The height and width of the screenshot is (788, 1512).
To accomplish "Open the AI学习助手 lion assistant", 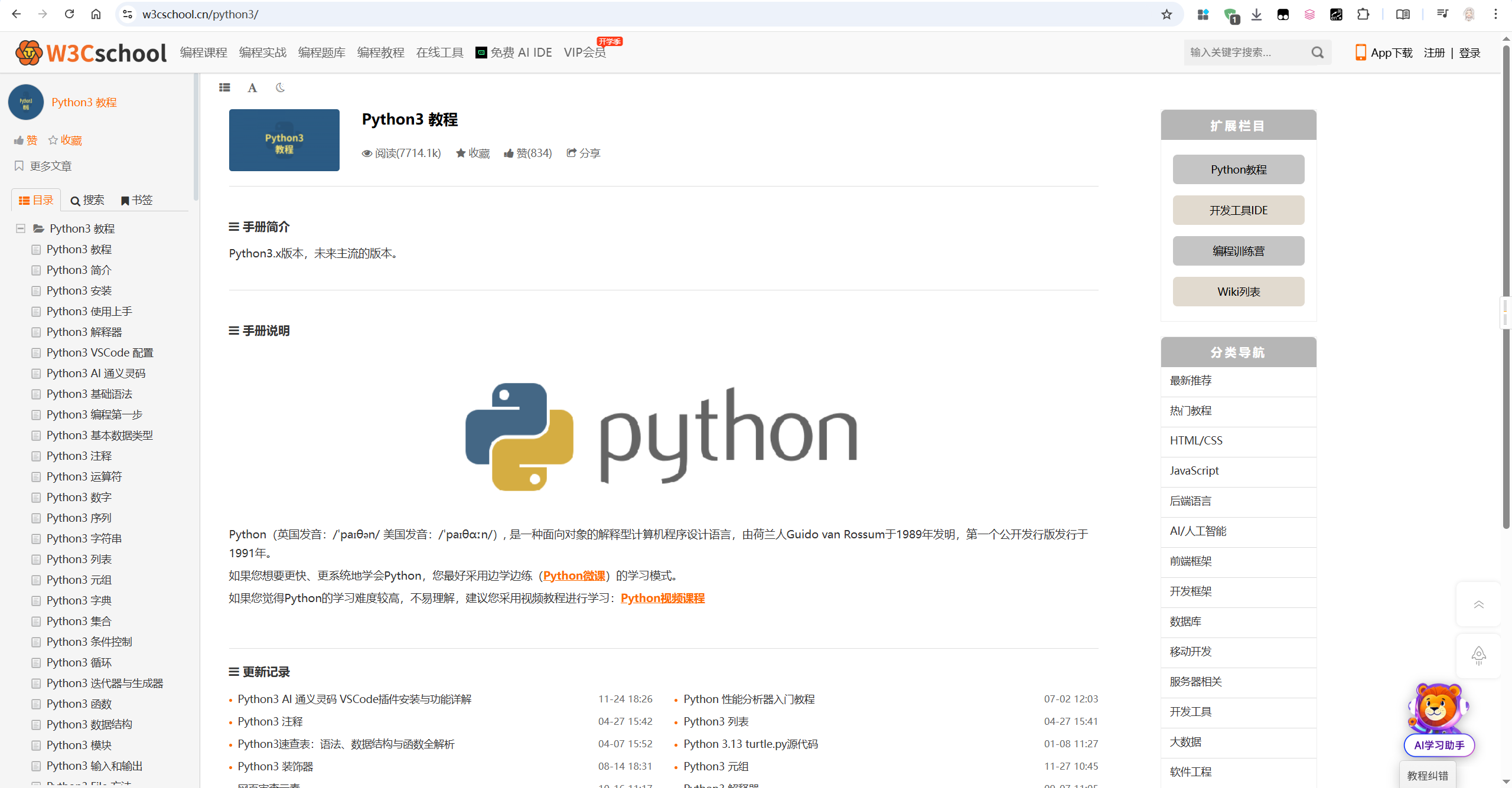I will 1438,715.
